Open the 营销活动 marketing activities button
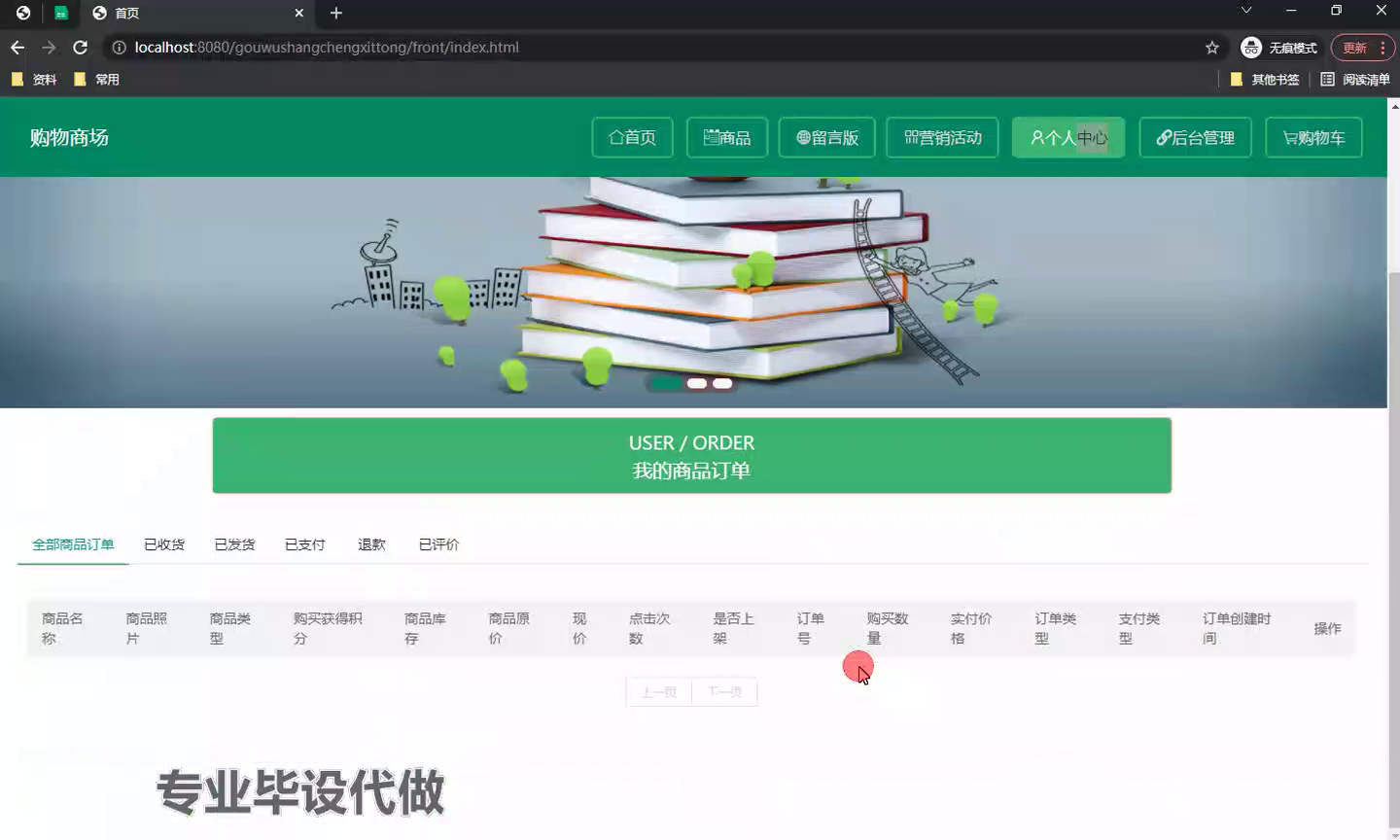This screenshot has height=840, width=1400. 943,137
